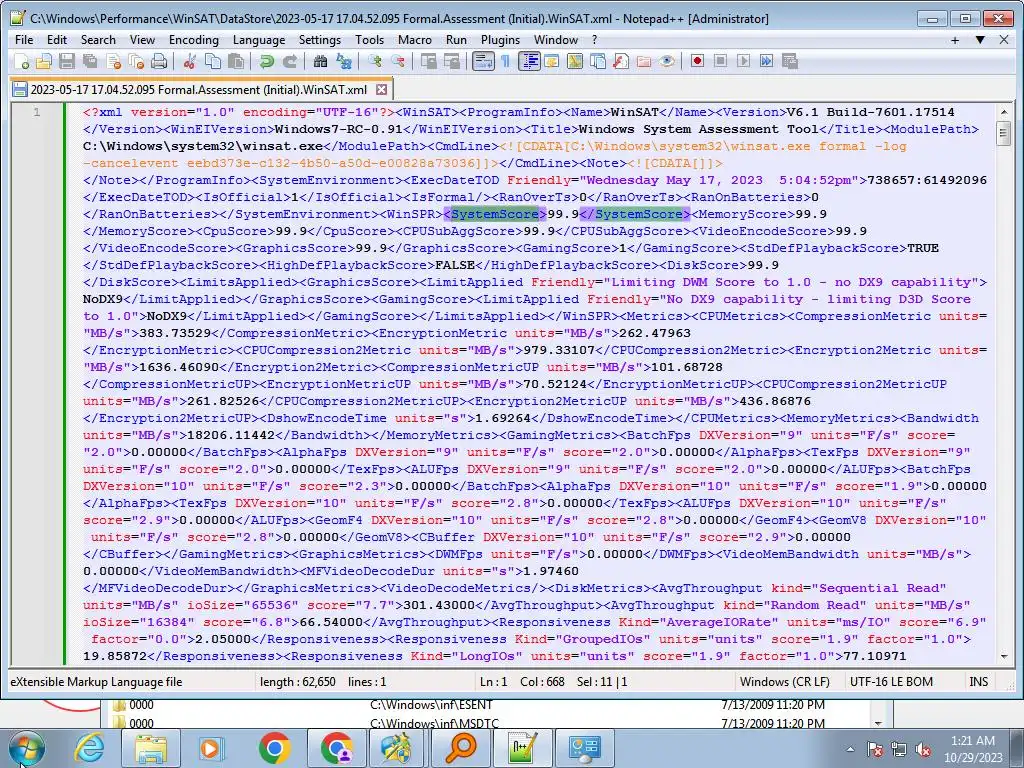The width and height of the screenshot is (1024, 768).
Task: Click the Windows (CR LF) status field
Action: pos(784,682)
